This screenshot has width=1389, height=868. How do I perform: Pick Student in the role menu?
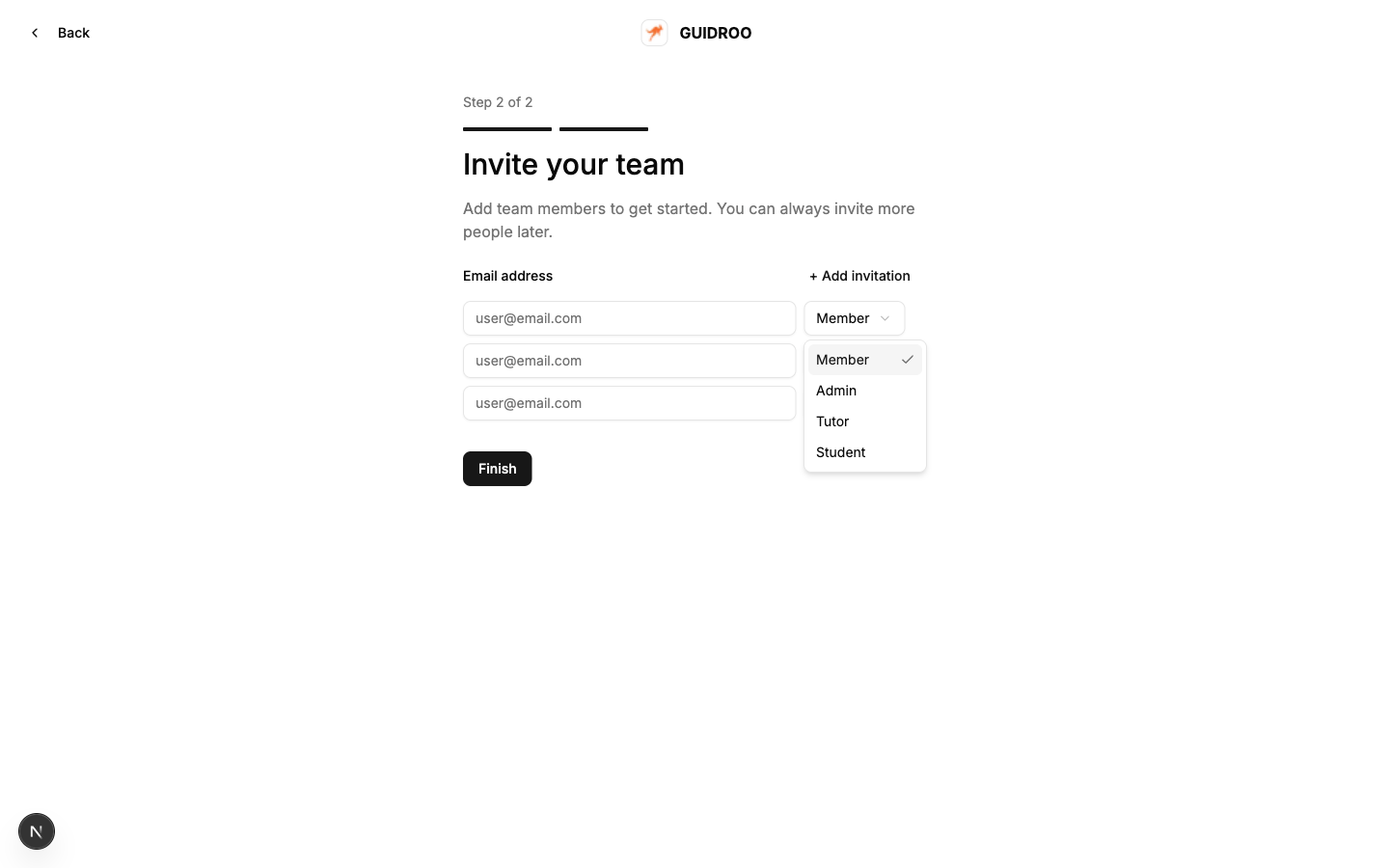840,452
